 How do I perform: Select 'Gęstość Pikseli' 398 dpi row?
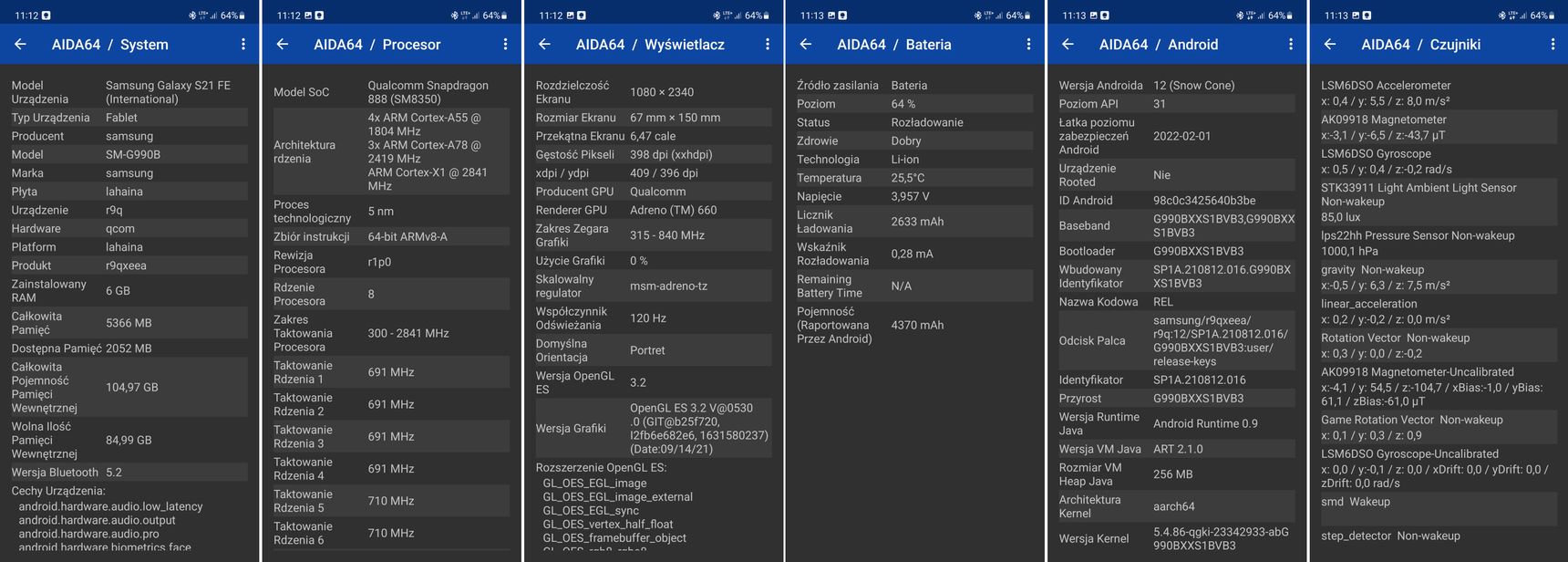pos(653,154)
